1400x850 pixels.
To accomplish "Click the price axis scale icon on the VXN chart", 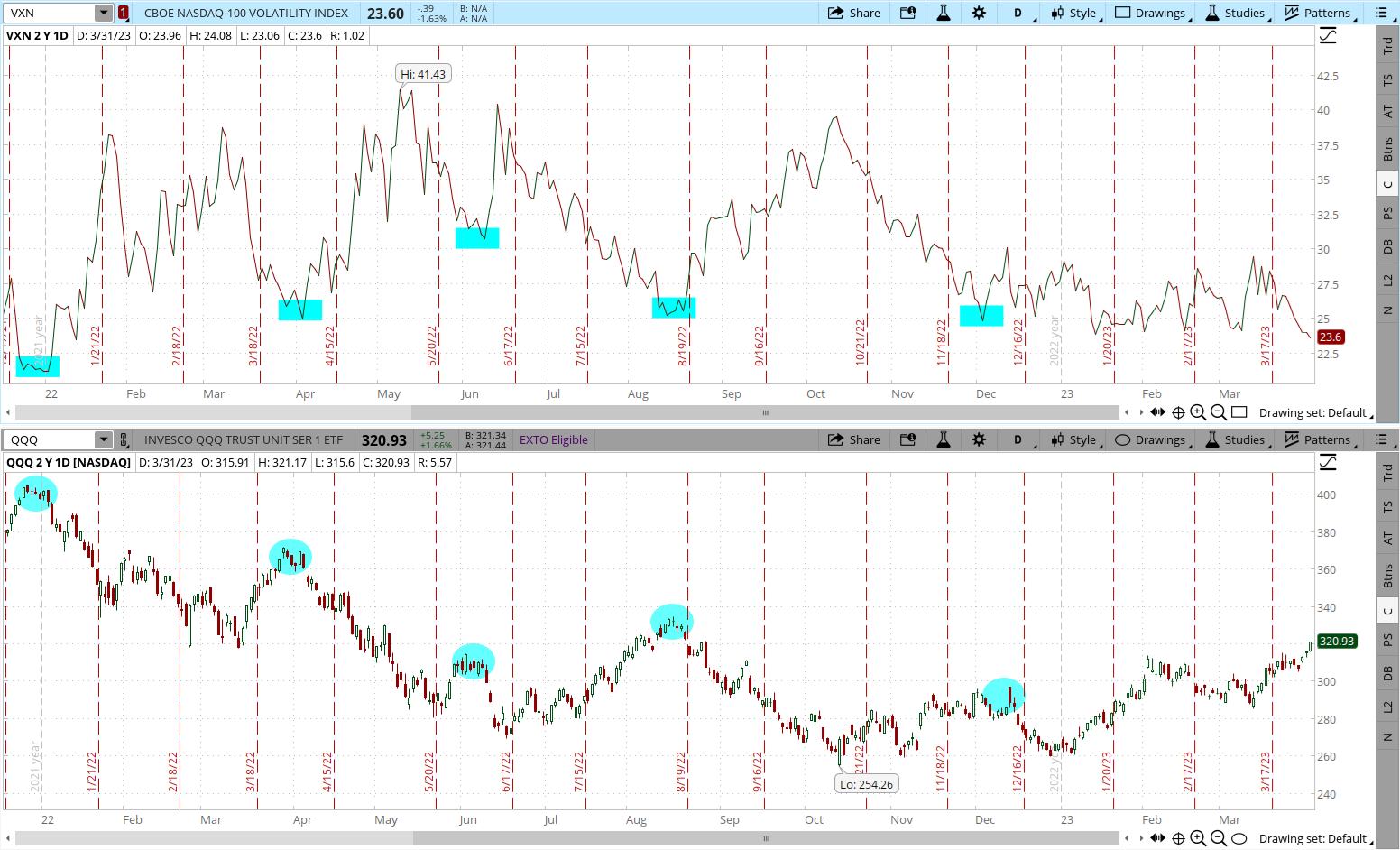I will click(x=1328, y=36).
